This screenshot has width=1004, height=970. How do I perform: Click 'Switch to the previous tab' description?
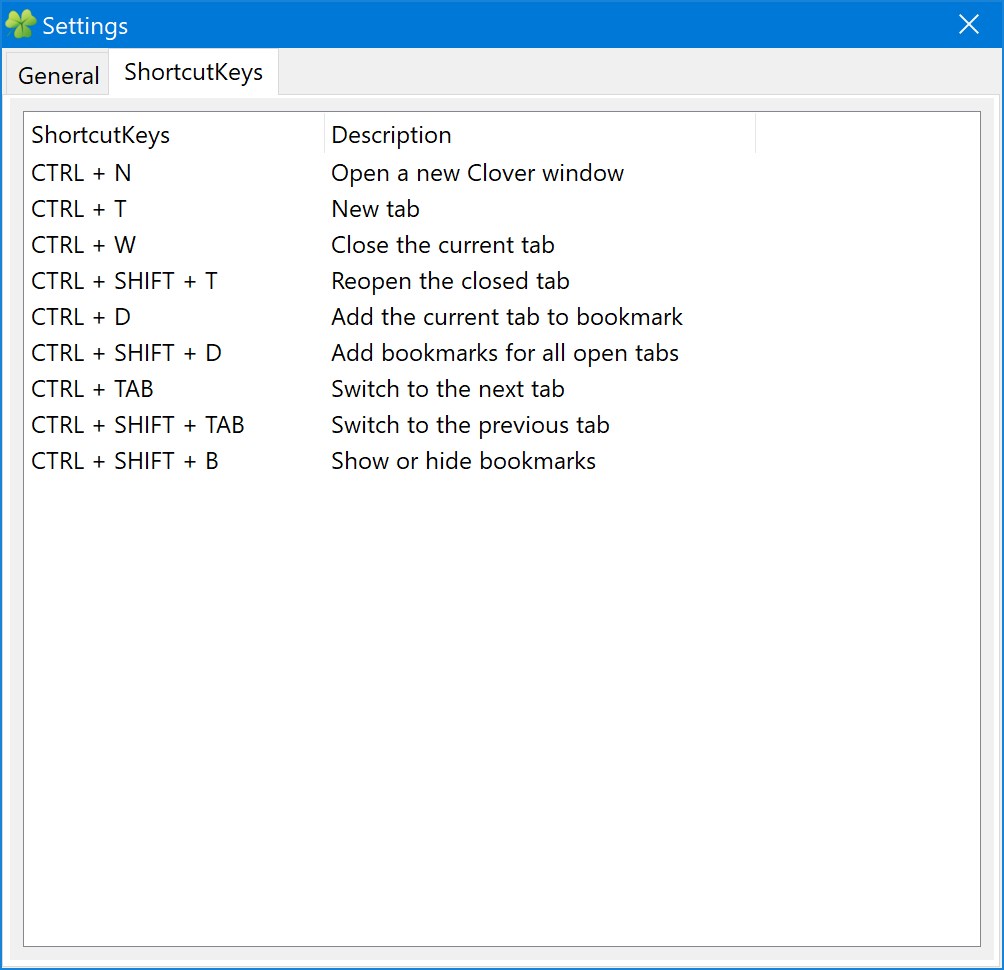click(x=470, y=425)
